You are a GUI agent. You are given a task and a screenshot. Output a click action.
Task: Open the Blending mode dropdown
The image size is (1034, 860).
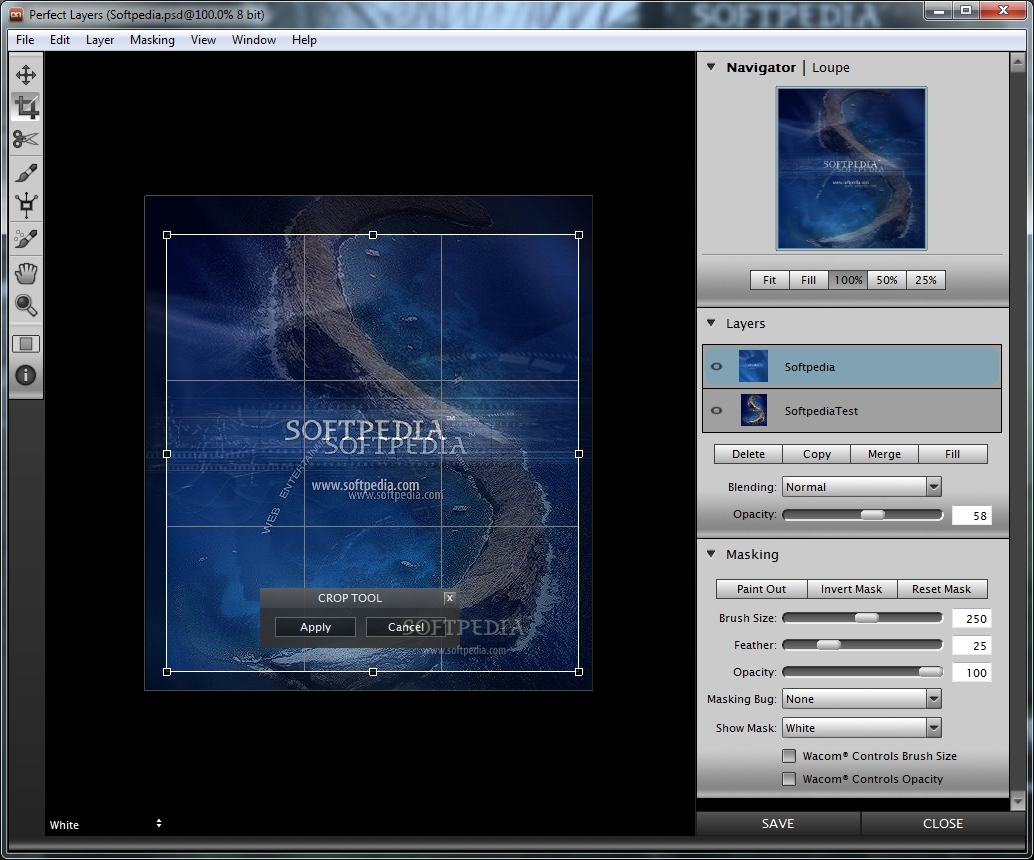(862, 487)
